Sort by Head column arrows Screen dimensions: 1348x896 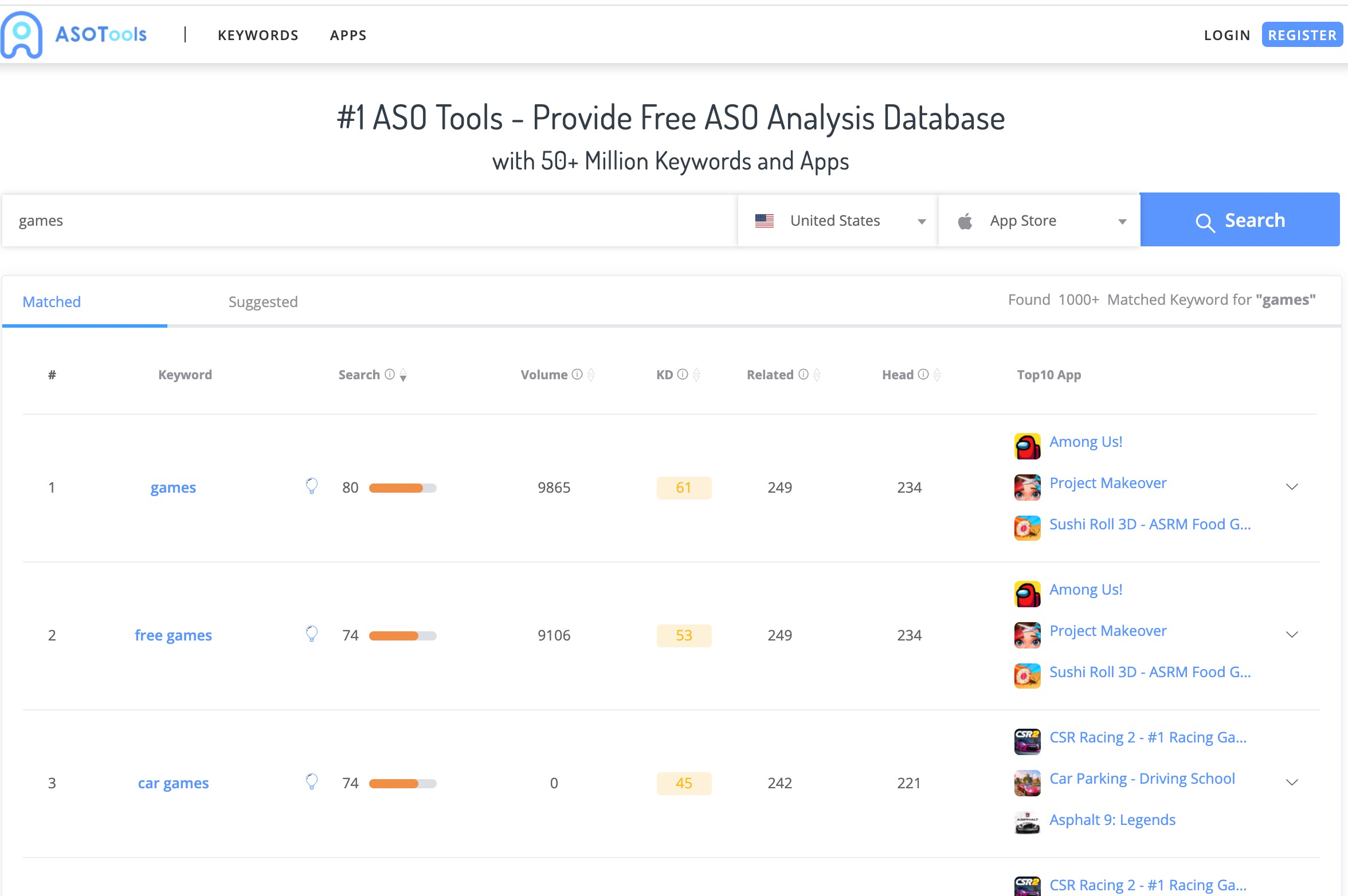pyautogui.click(x=937, y=375)
